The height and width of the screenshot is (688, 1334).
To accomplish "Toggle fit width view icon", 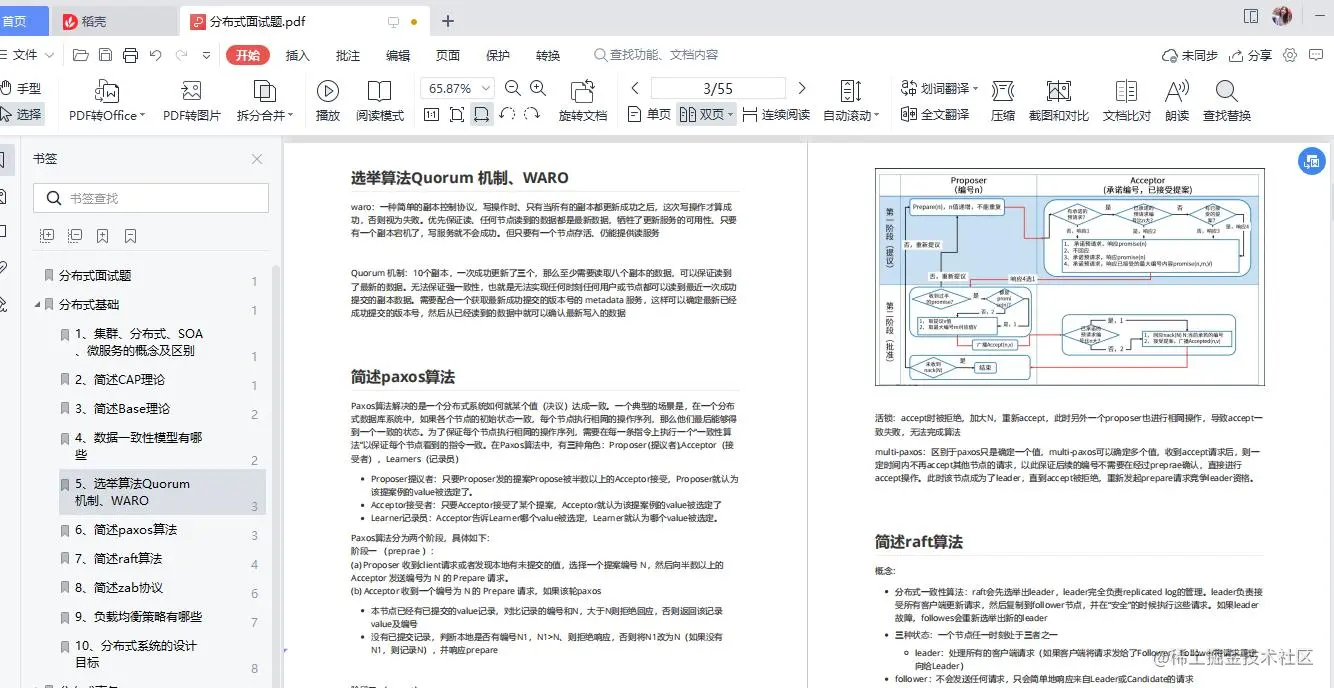I will tap(482, 114).
